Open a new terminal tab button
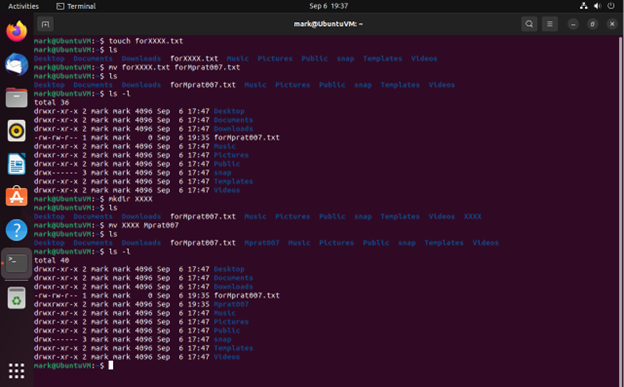 [45, 24]
